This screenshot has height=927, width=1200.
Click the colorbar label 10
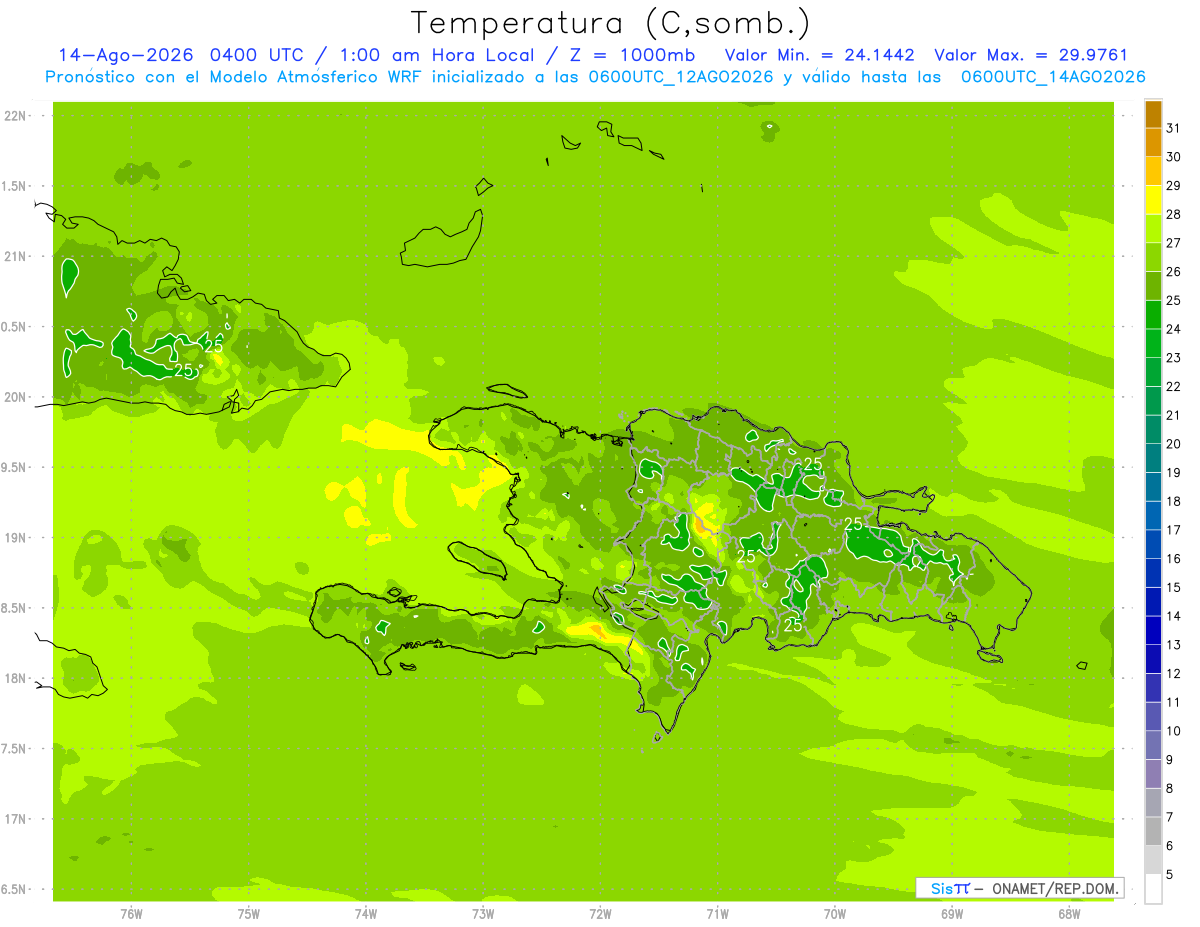pos(1174,731)
